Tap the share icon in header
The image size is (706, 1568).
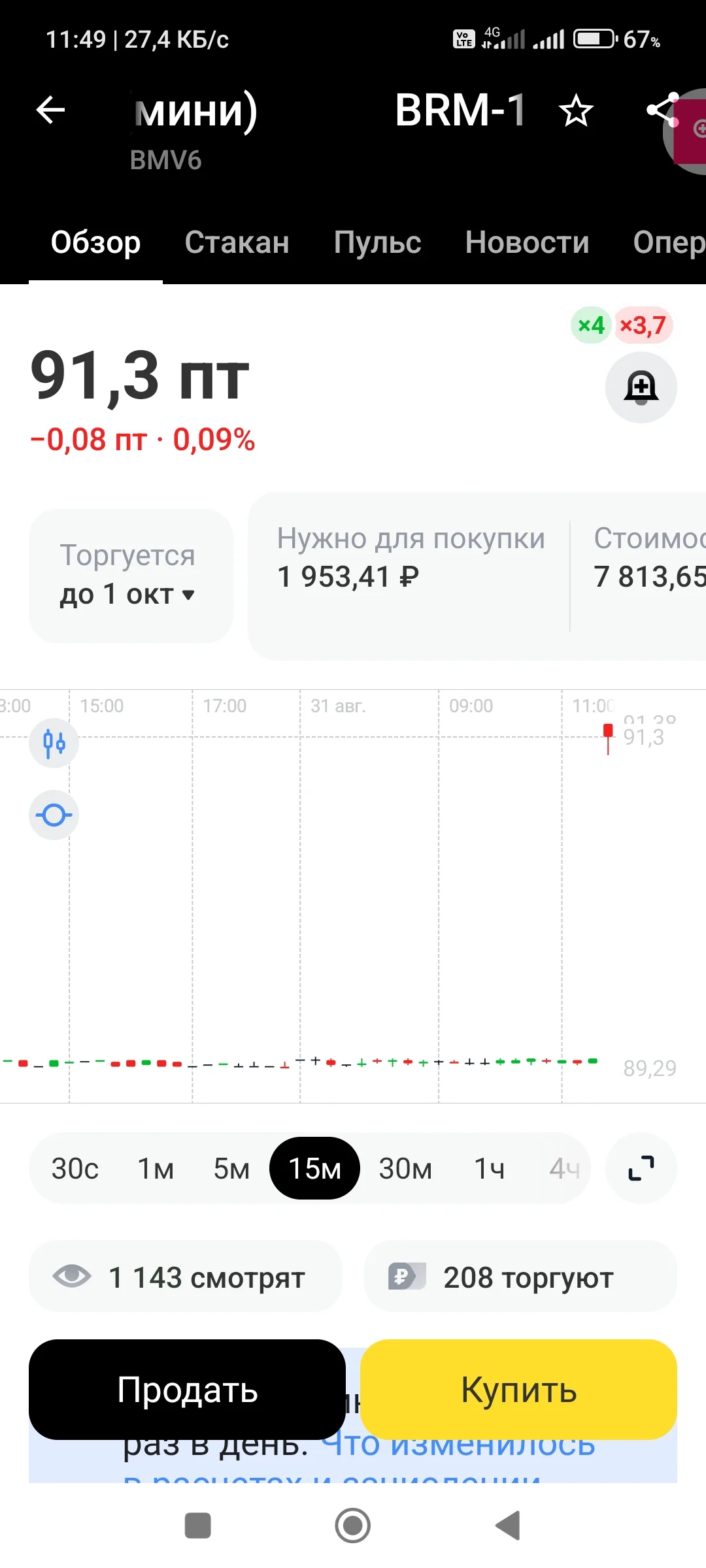(x=662, y=110)
